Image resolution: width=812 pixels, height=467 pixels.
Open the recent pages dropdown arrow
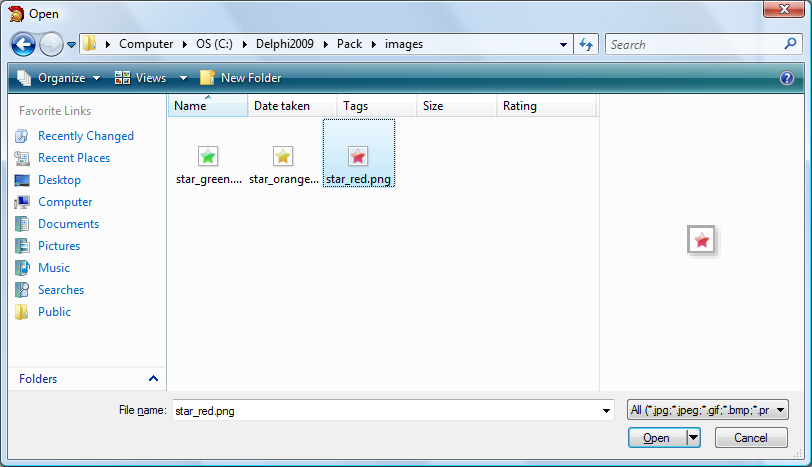click(x=71, y=45)
